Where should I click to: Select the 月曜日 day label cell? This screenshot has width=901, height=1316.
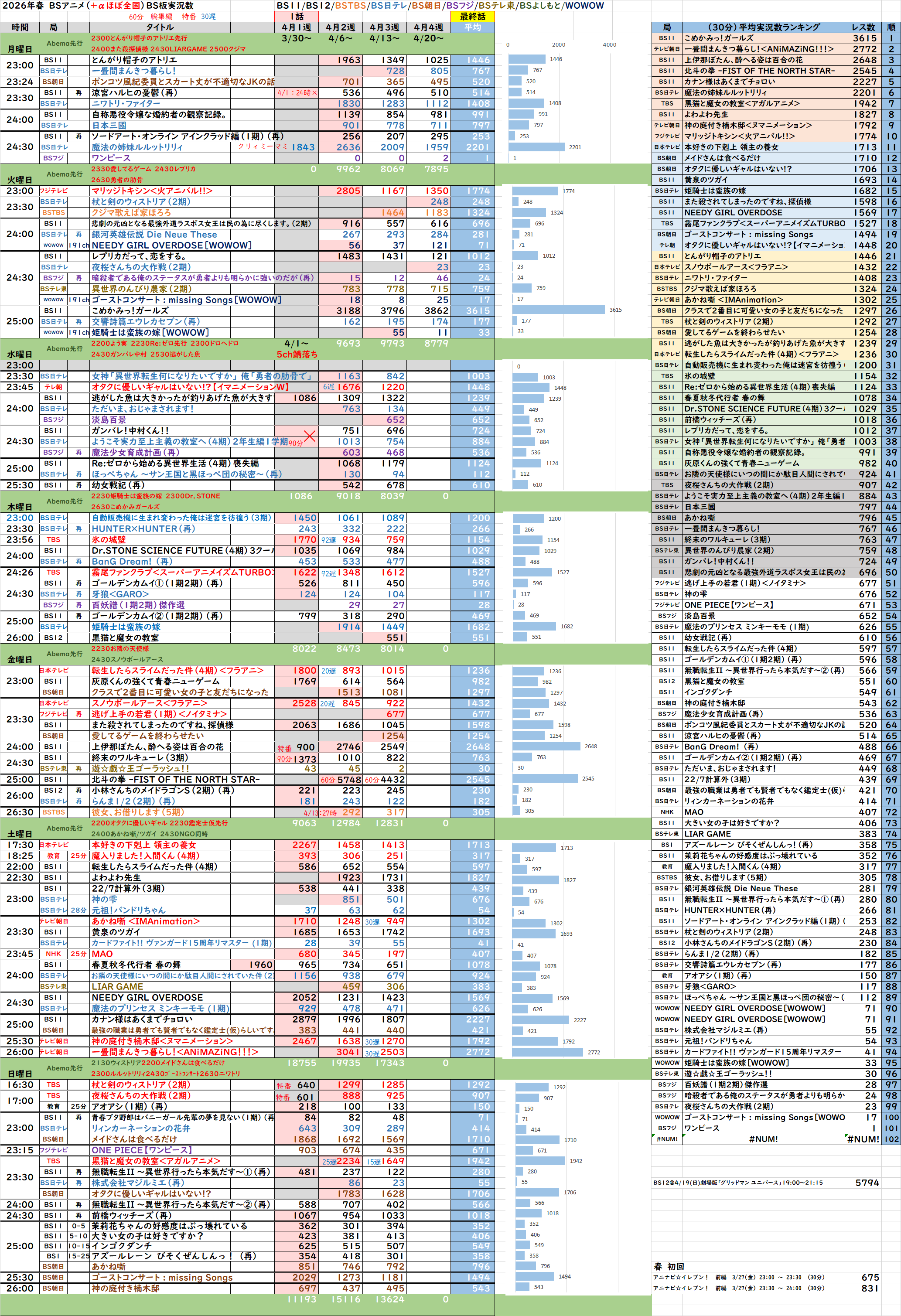(20, 49)
